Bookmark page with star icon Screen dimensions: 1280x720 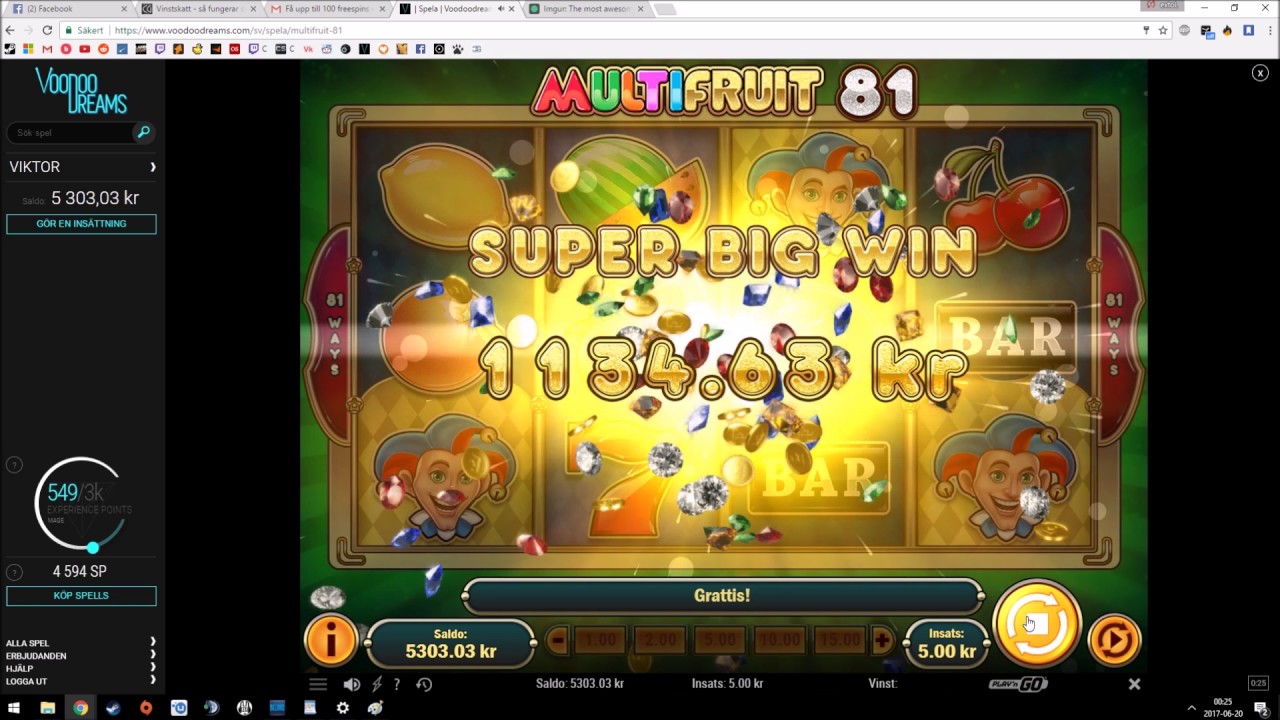coord(1163,30)
